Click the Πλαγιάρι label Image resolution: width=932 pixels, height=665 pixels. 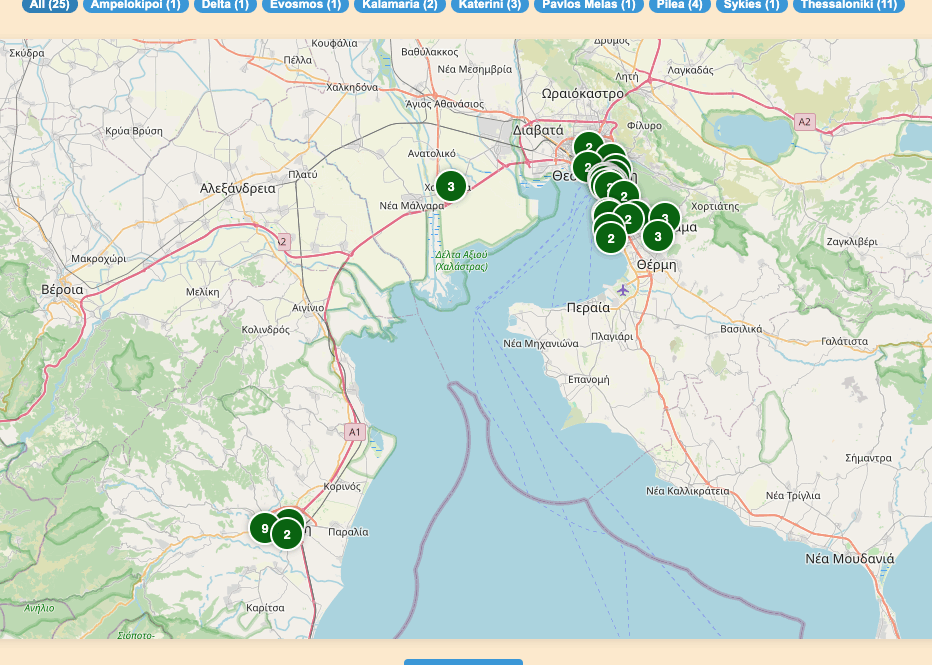click(612, 336)
